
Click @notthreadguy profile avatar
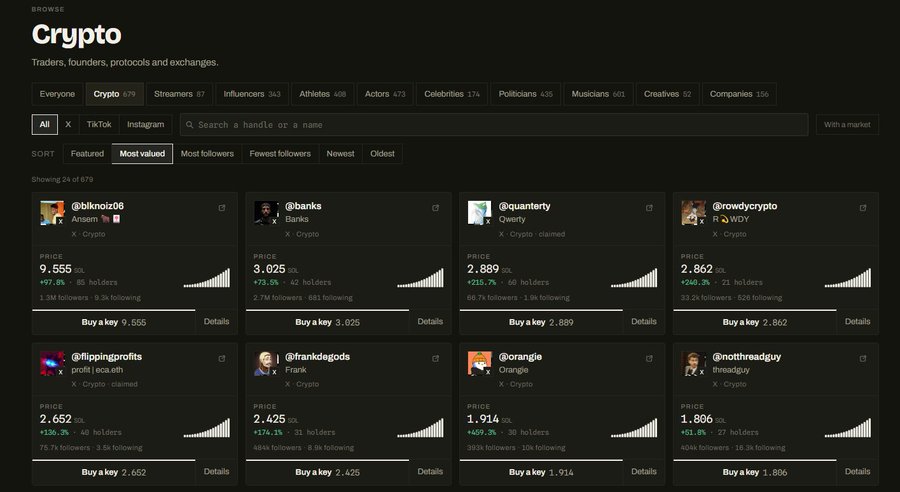click(x=693, y=363)
